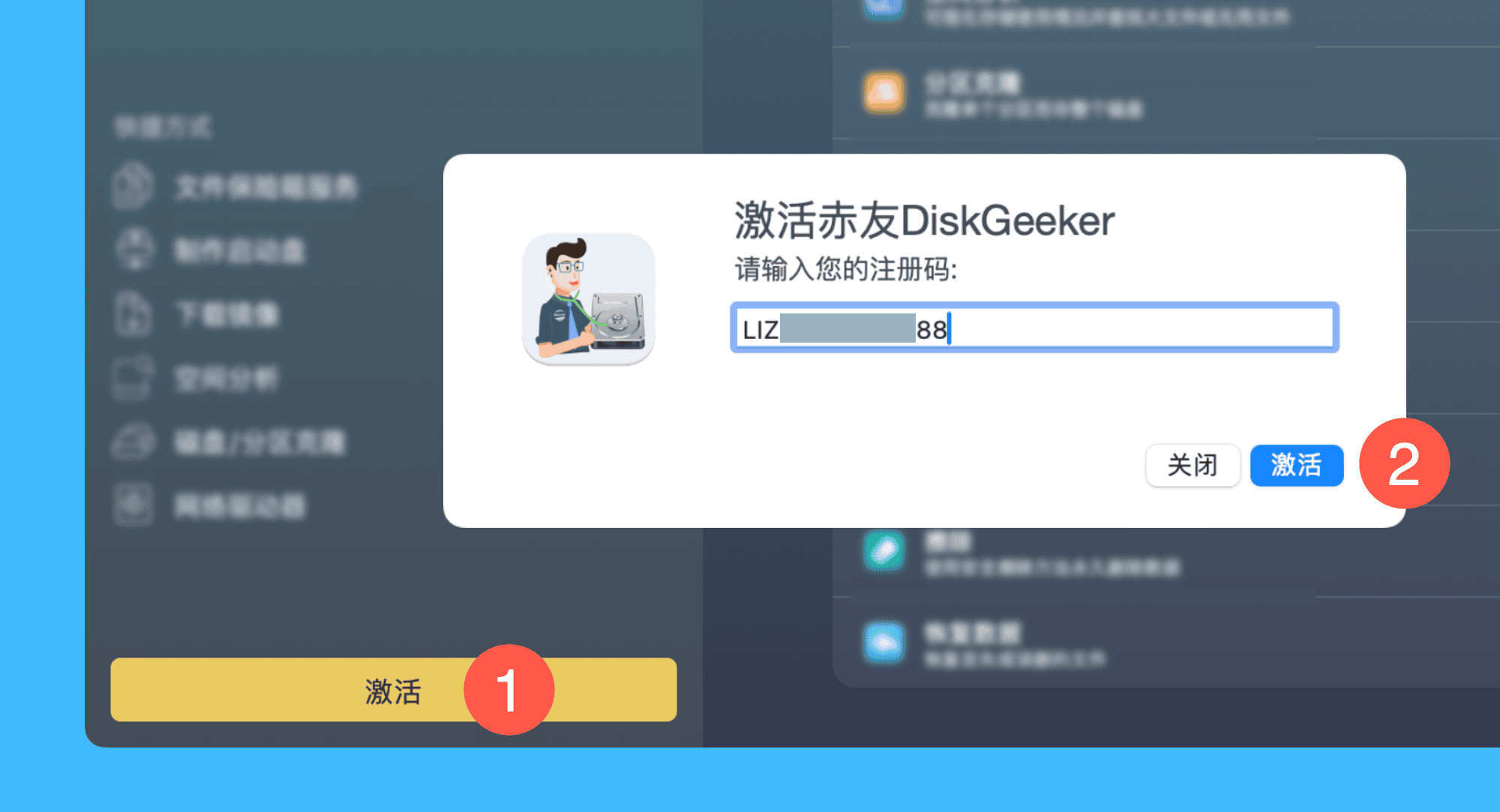Image resolution: width=1500 pixels, height=812 pixels.
Task: Click the 磁盘/分区克隆 drive icon in sidebar
Action: 133,442
